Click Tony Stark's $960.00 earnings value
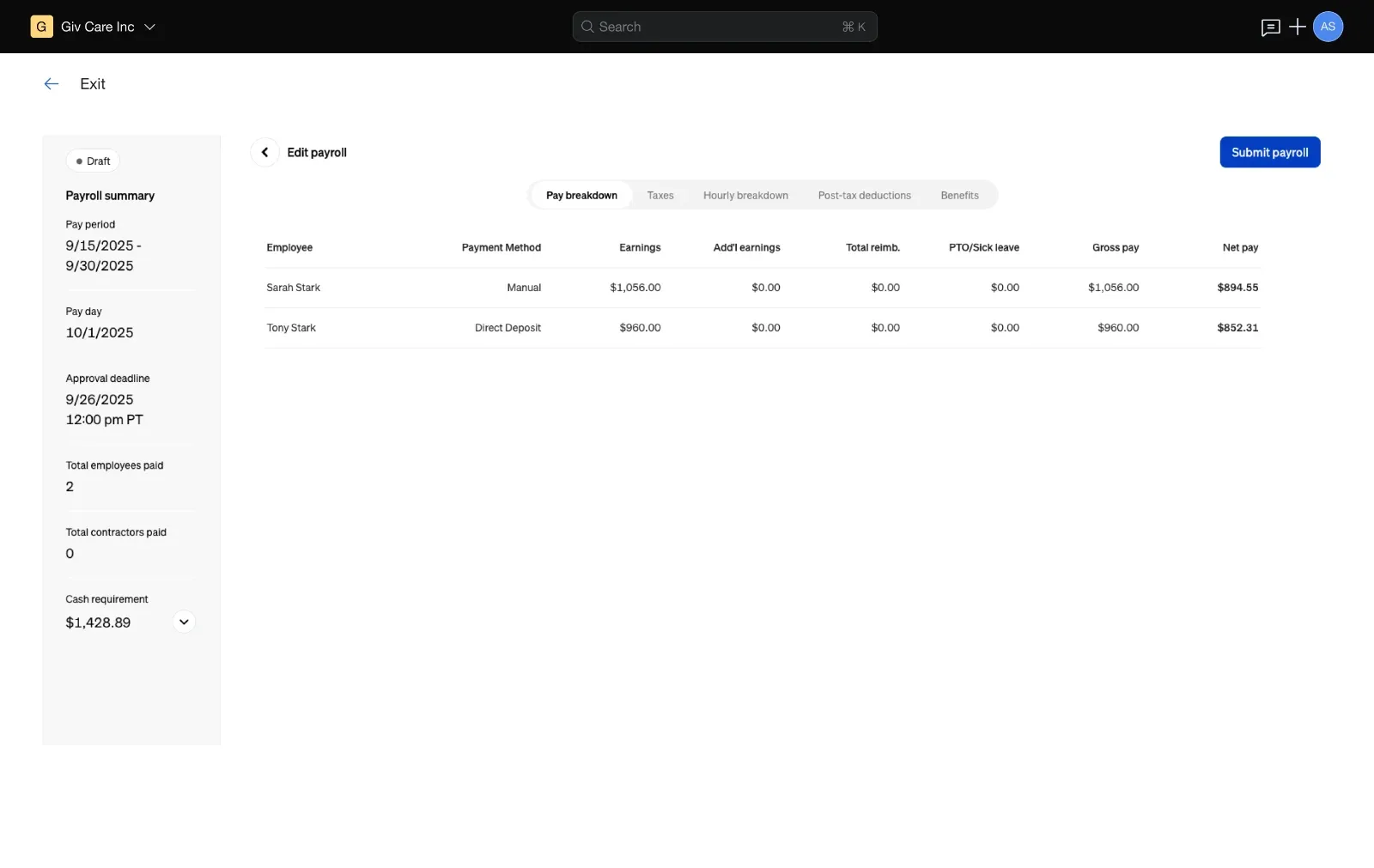The height and width of the screenshot is (868, 1374). click(x=640, y=328)
